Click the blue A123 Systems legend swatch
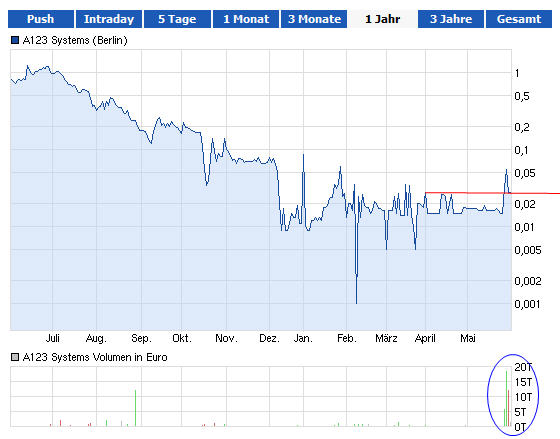The height and width of the screenshot is (439, 560). [x=15, y=40]
